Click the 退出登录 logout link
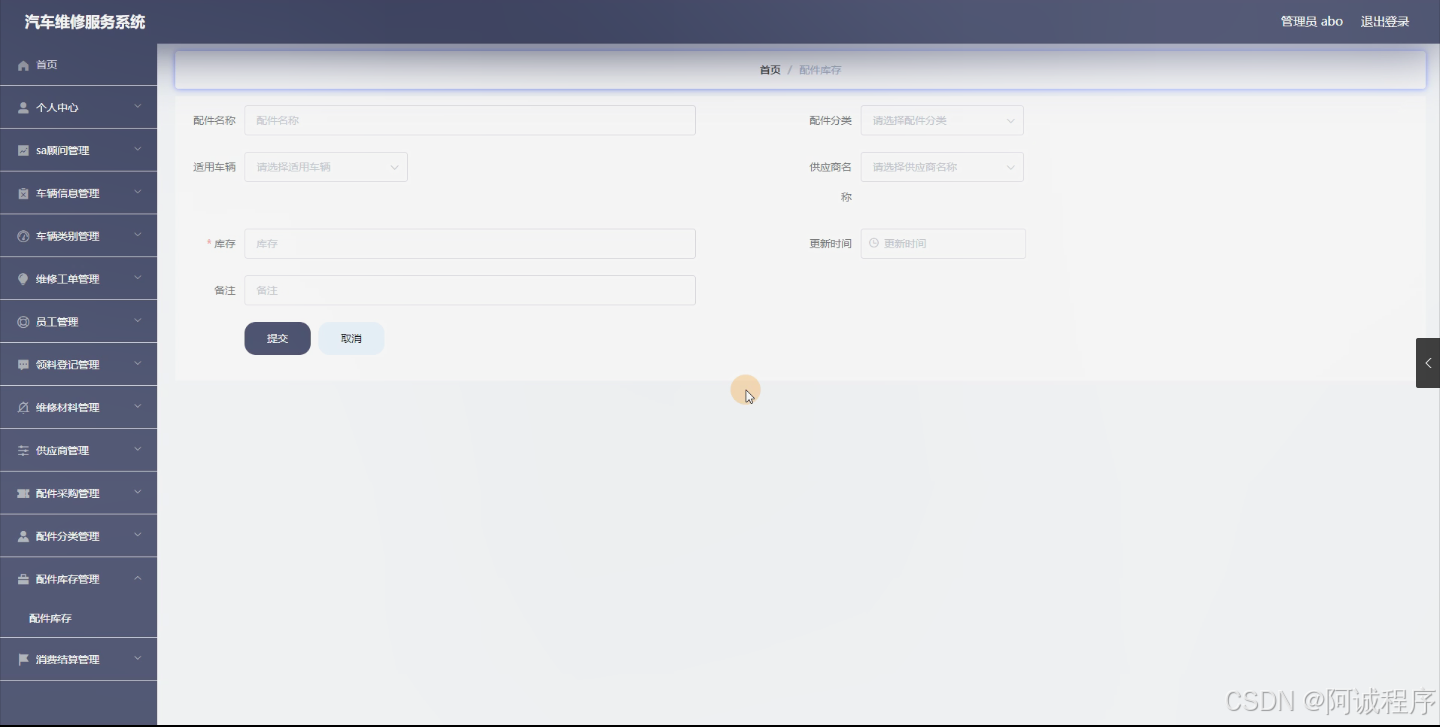This screenshot has width=1440, height=727. pyautogui.click(x=1385, y=22)
